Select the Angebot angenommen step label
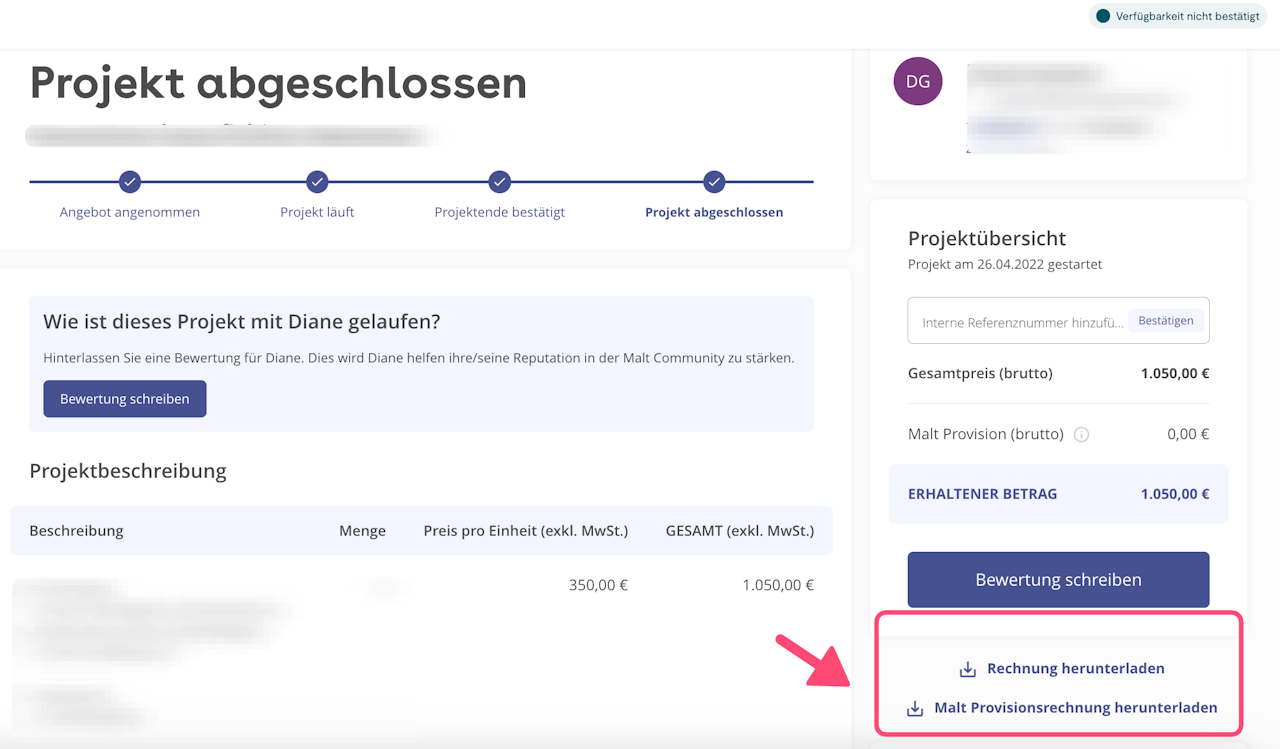The height and width of the screenshot is (749, 1280). coord(130,212)
